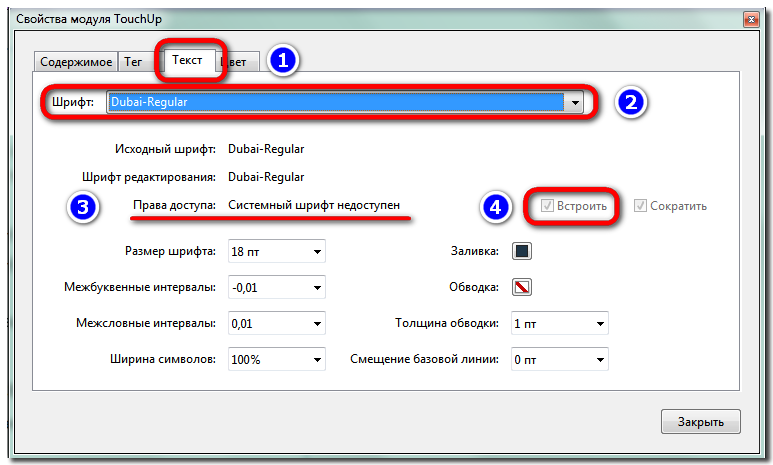Toggle the Сократить checkbox

[x=640, y=206]
